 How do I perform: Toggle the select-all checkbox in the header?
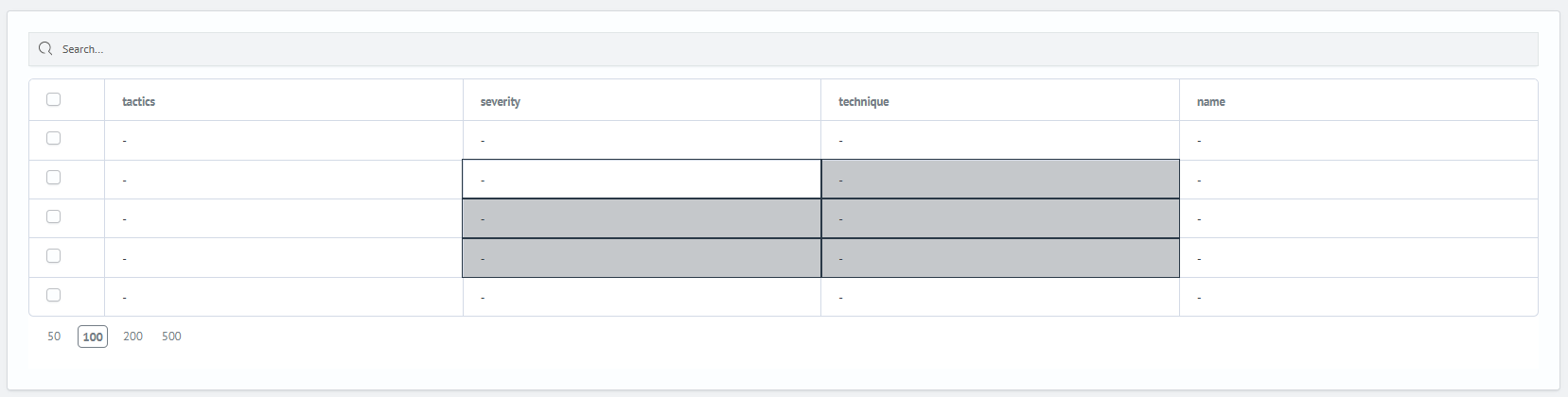54,99
